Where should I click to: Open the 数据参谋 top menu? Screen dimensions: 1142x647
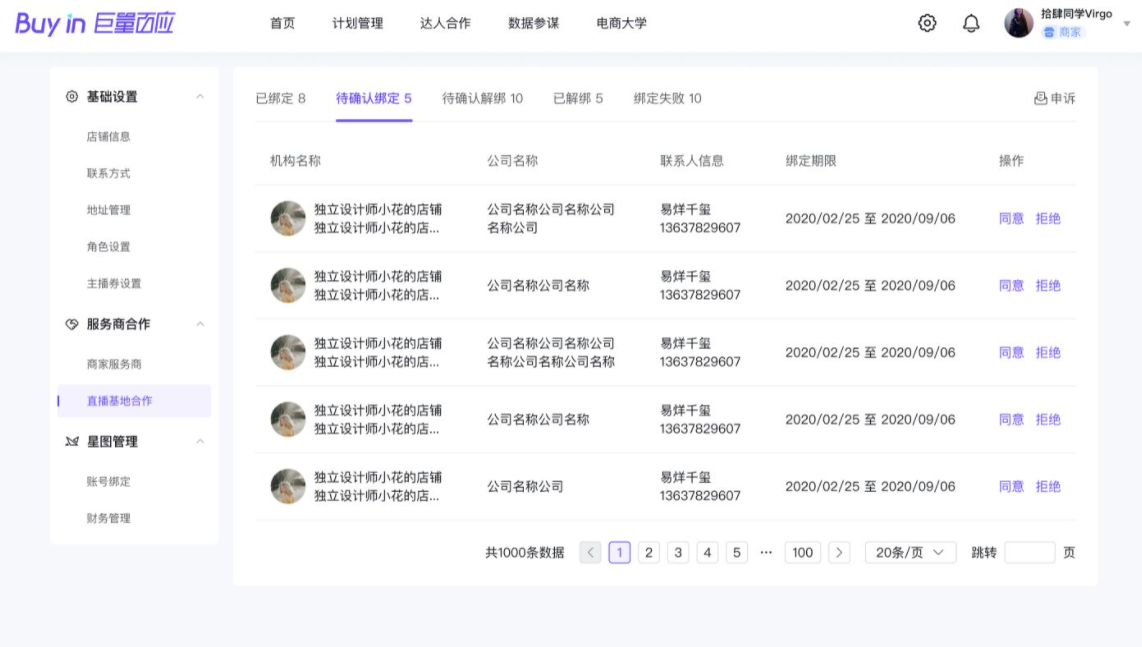click(534, 23)
